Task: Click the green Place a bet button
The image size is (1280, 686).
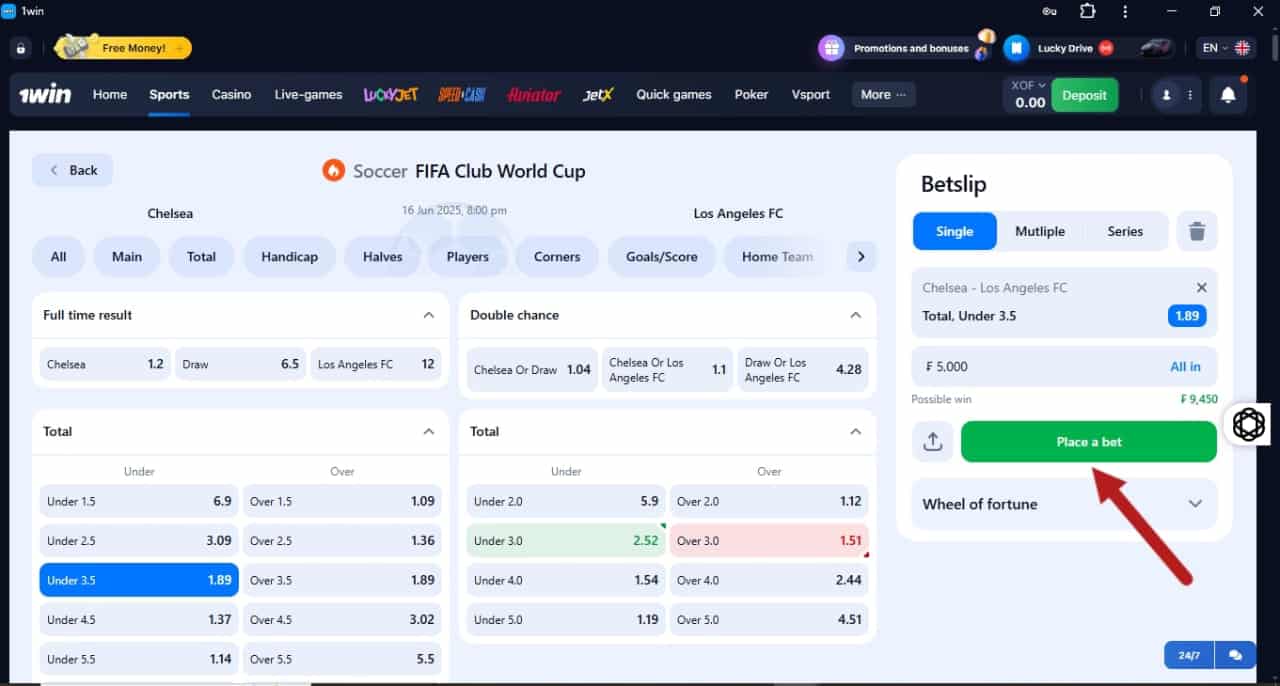Action: pos(1089,442)
